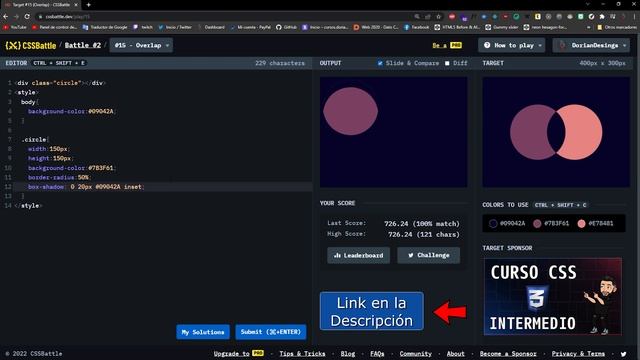Open Privacy & Terms footer link
The image size is (640, 360).
(578, 353)
